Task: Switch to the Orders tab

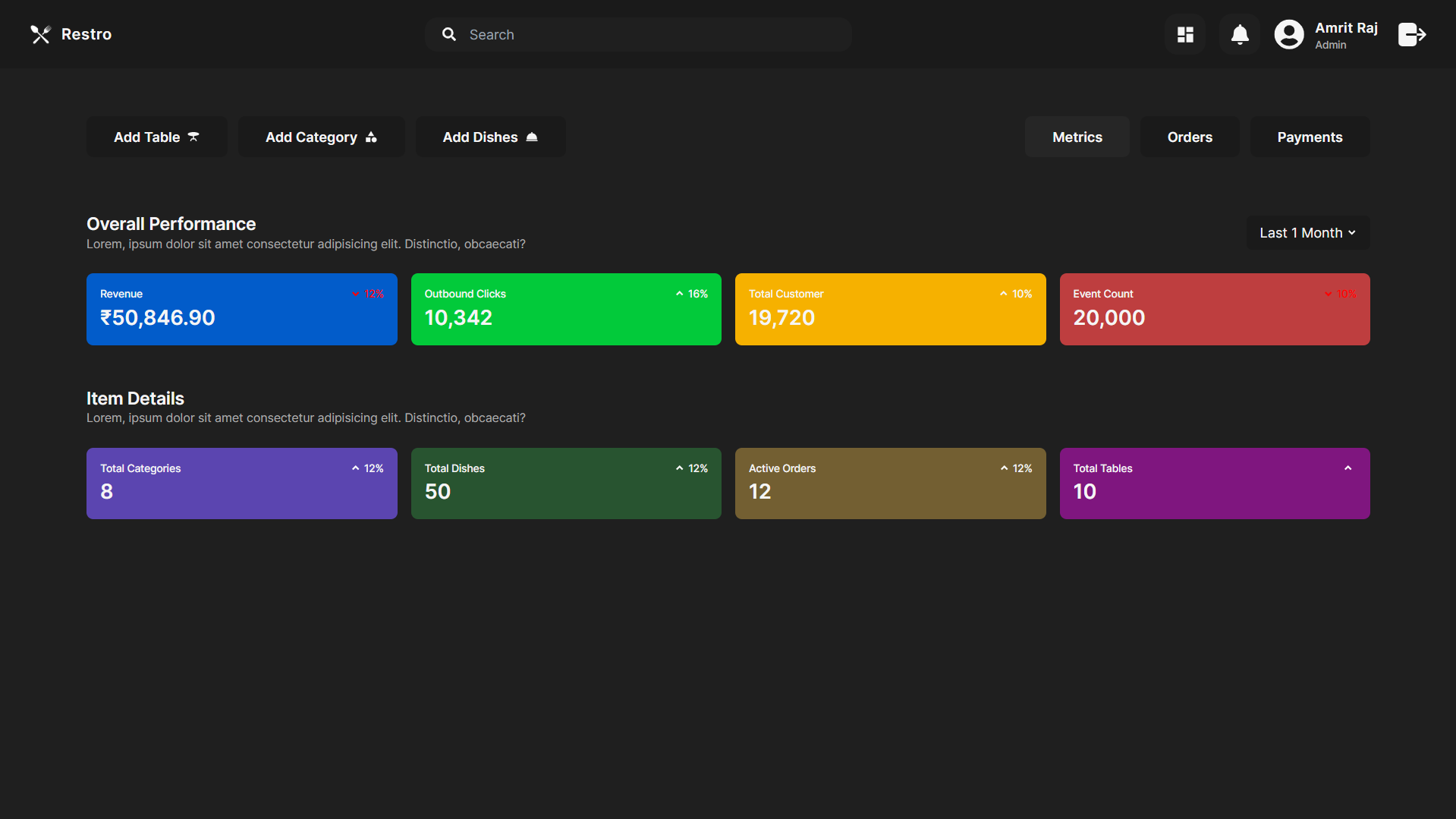Action: click(x=1189, y=137)
